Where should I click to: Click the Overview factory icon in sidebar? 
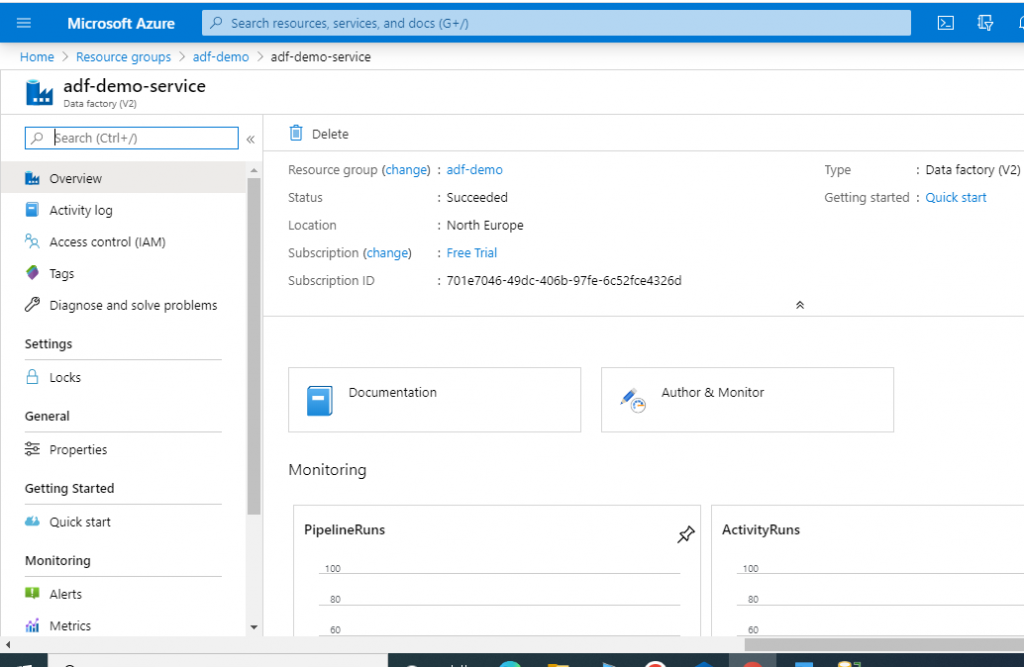[32, 178]
